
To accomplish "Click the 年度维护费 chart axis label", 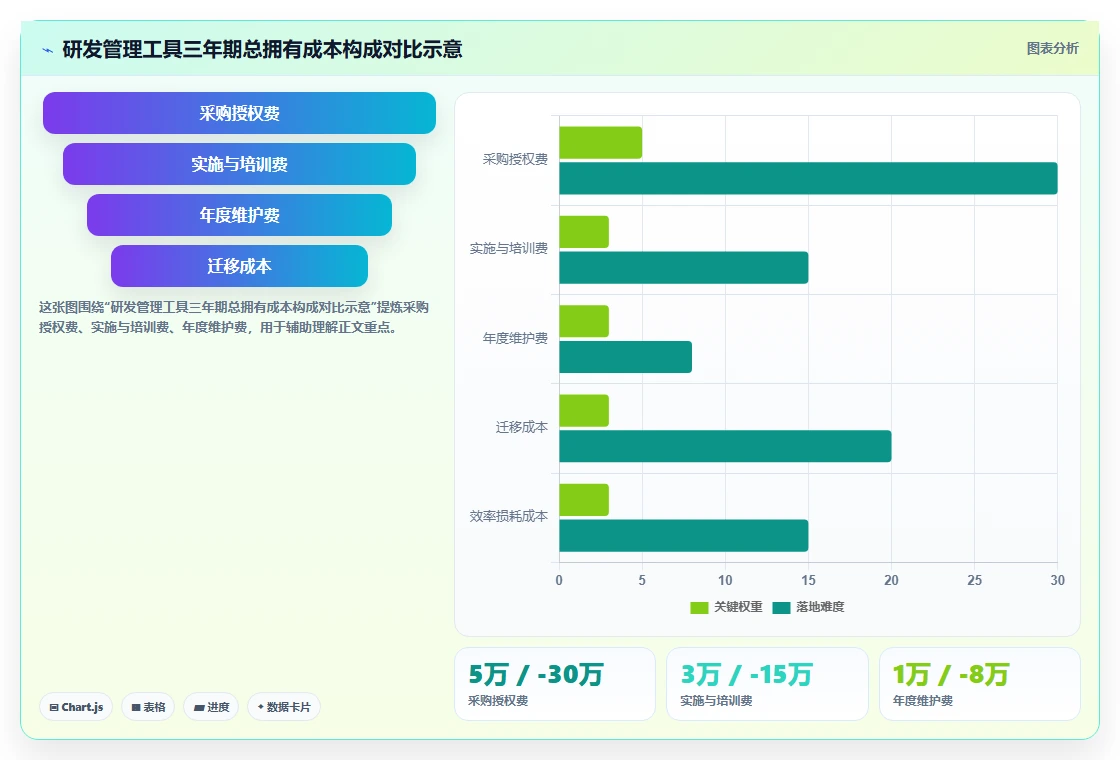I will pyautogui.click(x=515, y=338).
